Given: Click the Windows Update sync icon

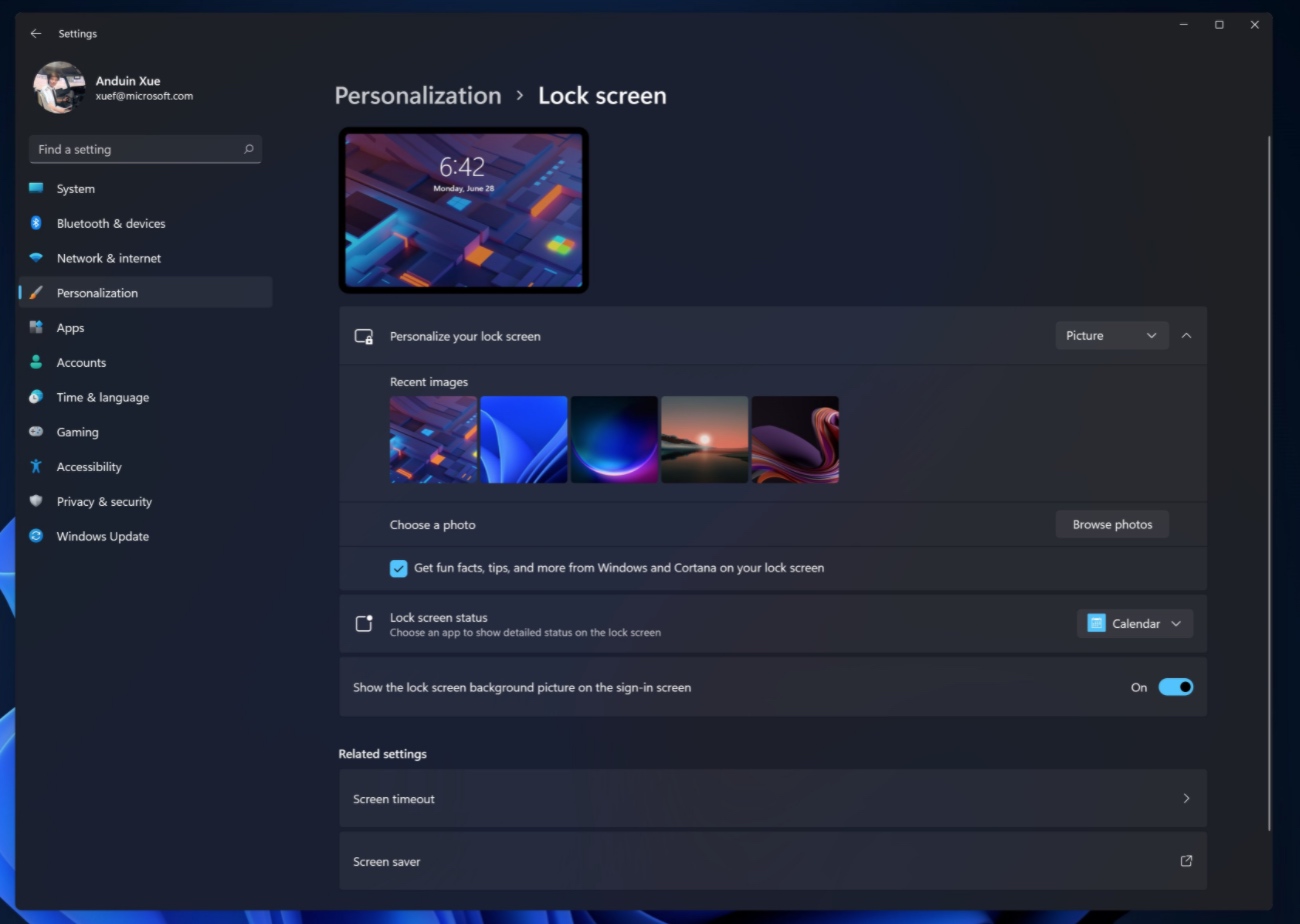Looking at the screenshot, I should click(36, 536).
